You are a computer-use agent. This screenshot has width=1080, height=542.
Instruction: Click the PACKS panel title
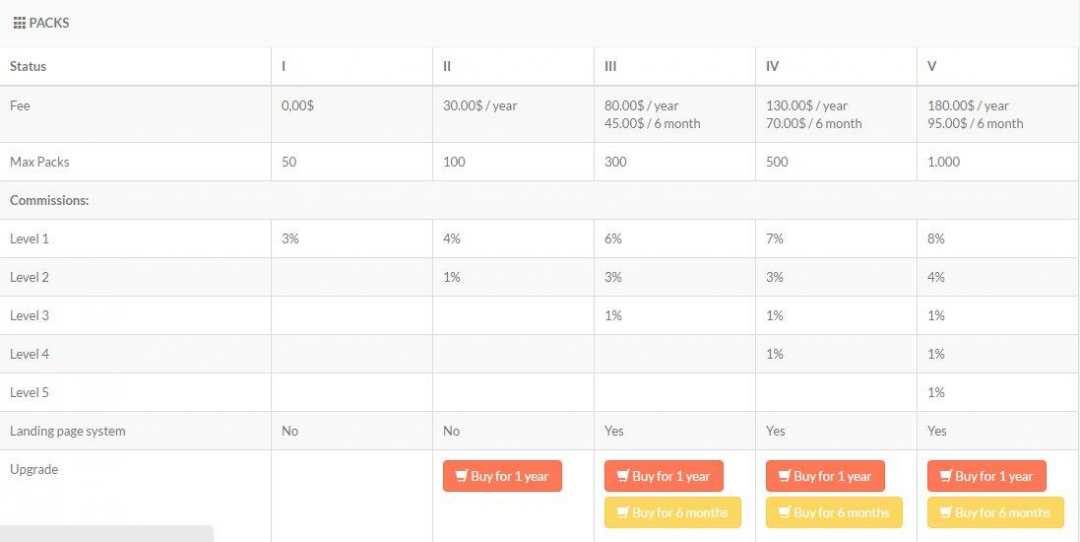[49, 23]
